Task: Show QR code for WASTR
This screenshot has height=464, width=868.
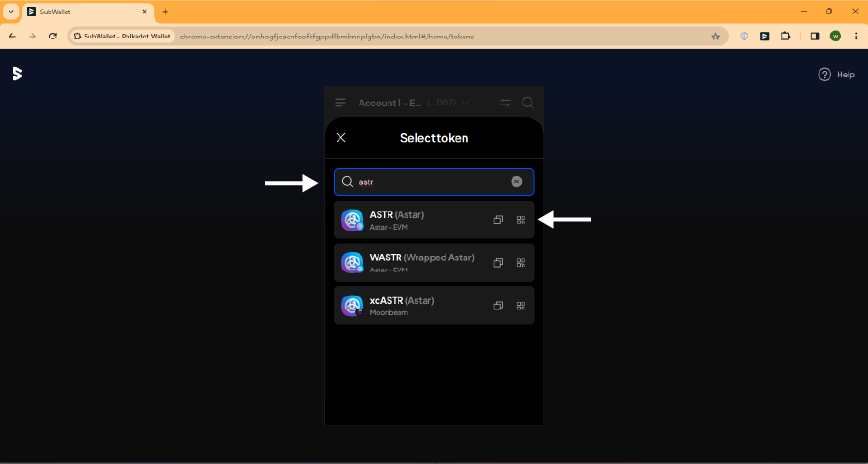Action: pyautogui.click(x=521, y=263)
